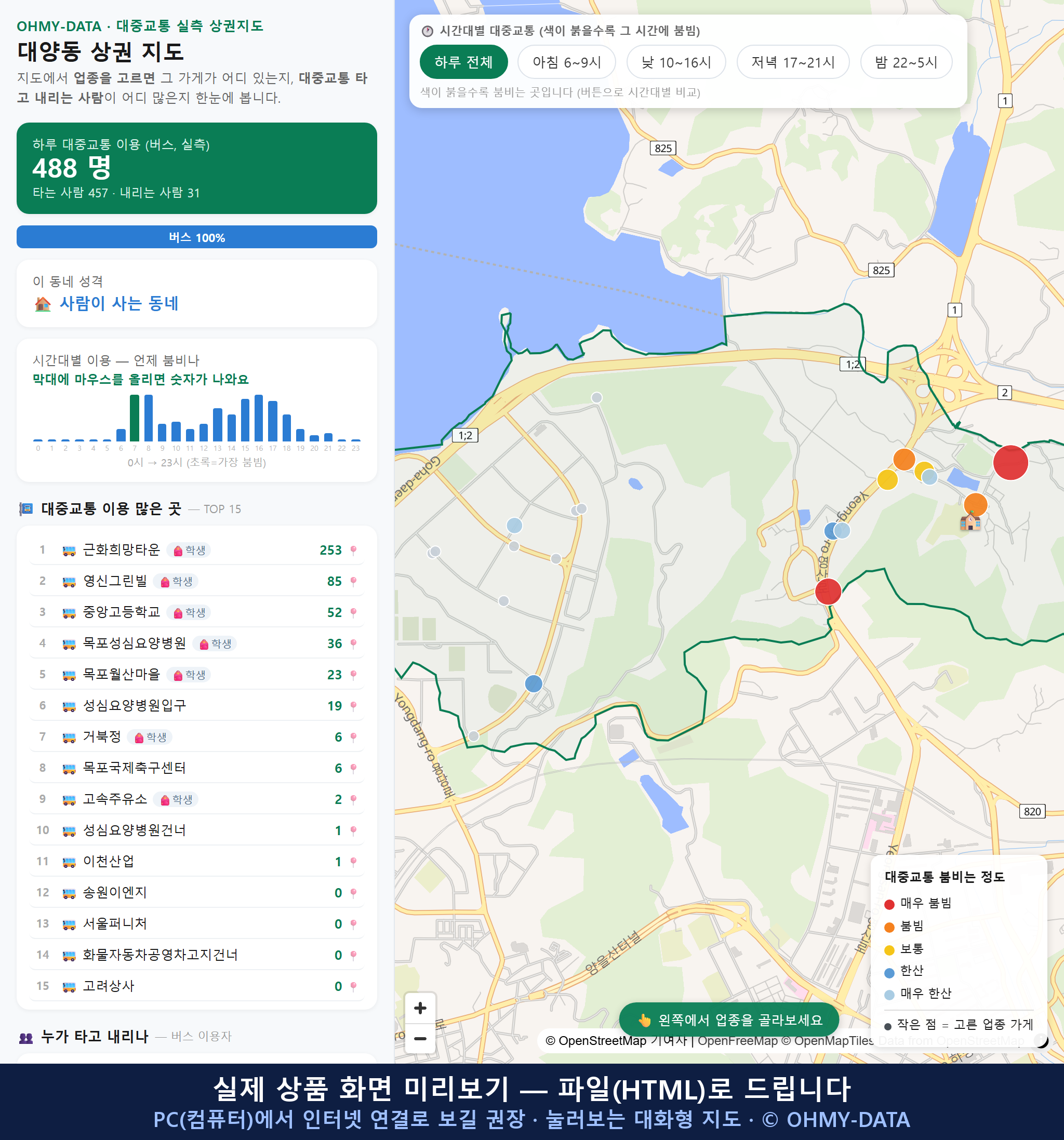Zoom out the map with minus button
Screen dimensions: 1064x1140
(x=420, y=1038)
